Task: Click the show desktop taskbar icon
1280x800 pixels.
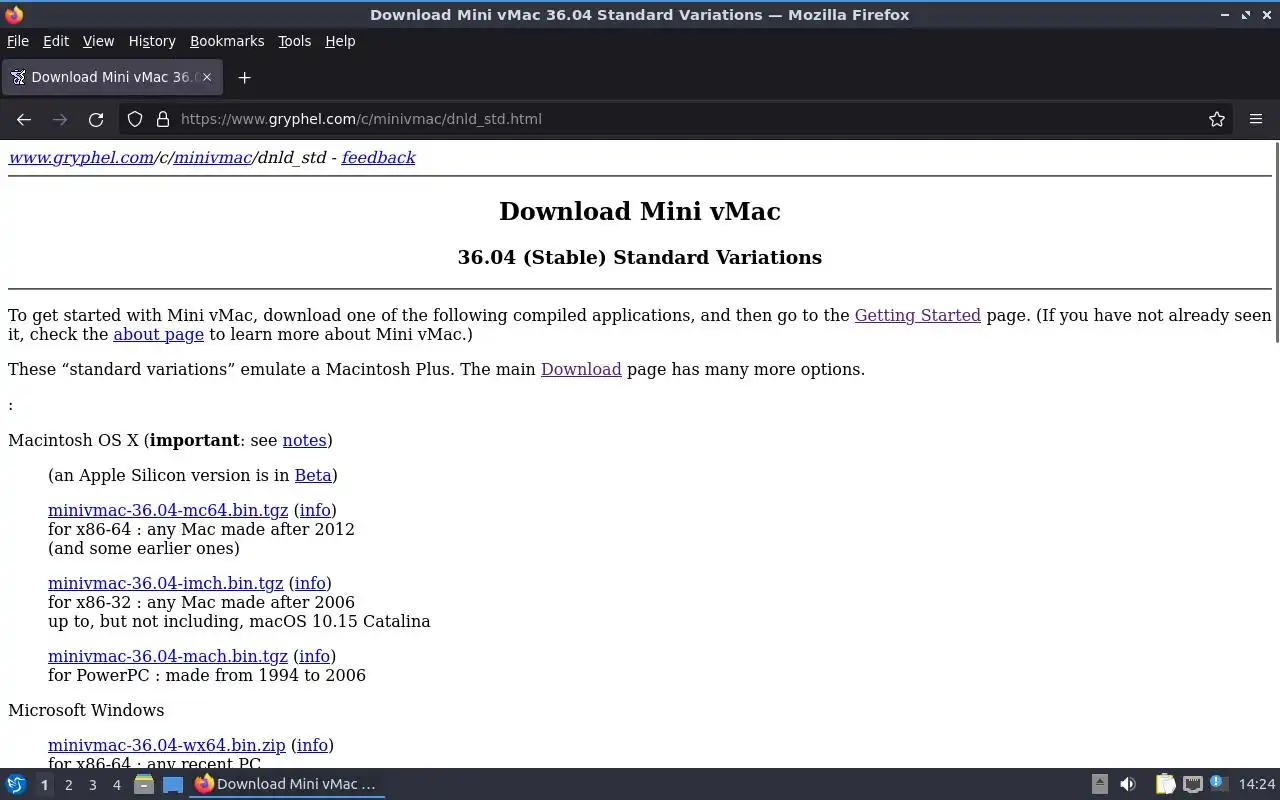Action: 173,784
